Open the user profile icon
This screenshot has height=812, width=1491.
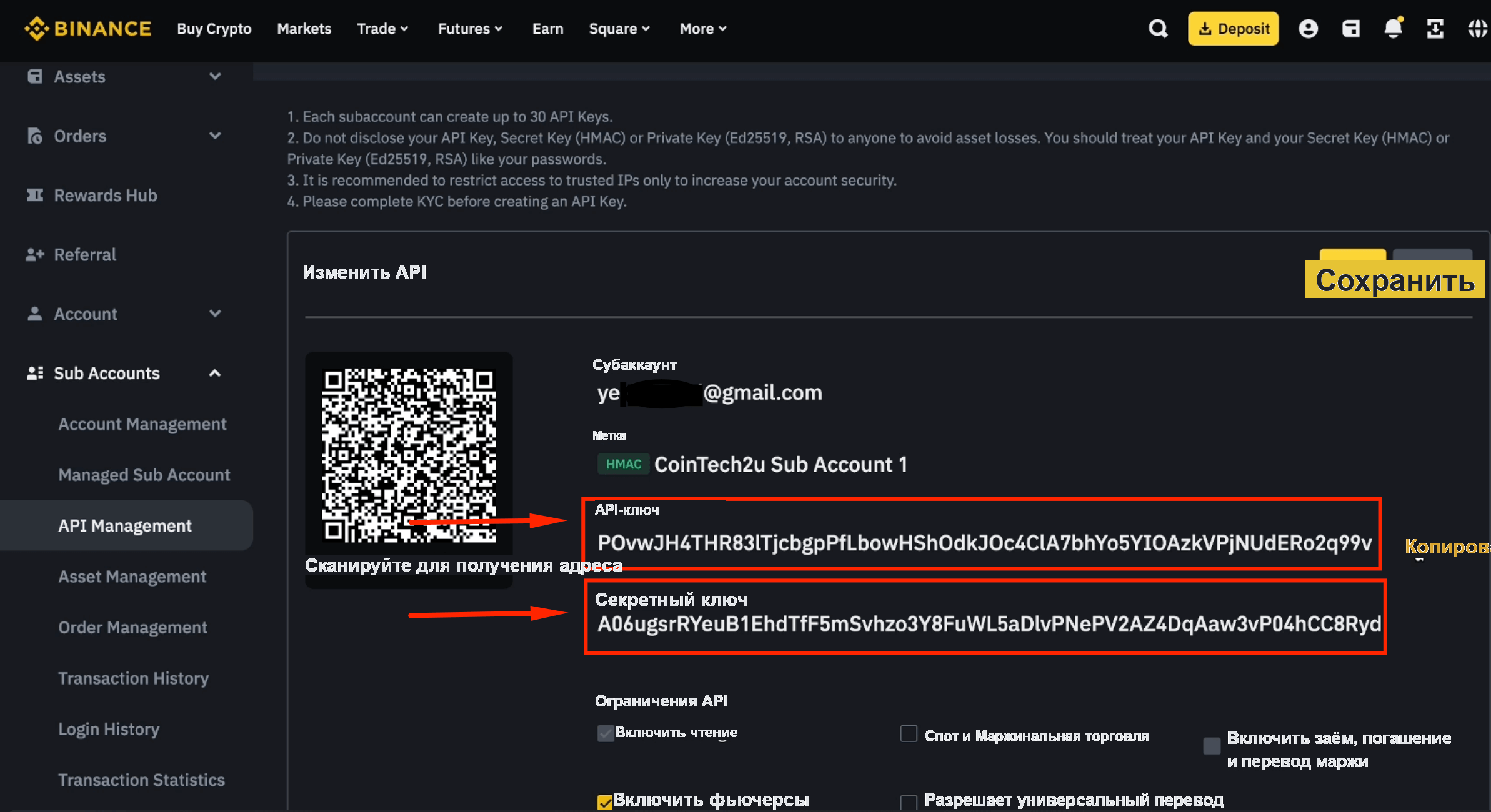click(x=1308, y=29)
